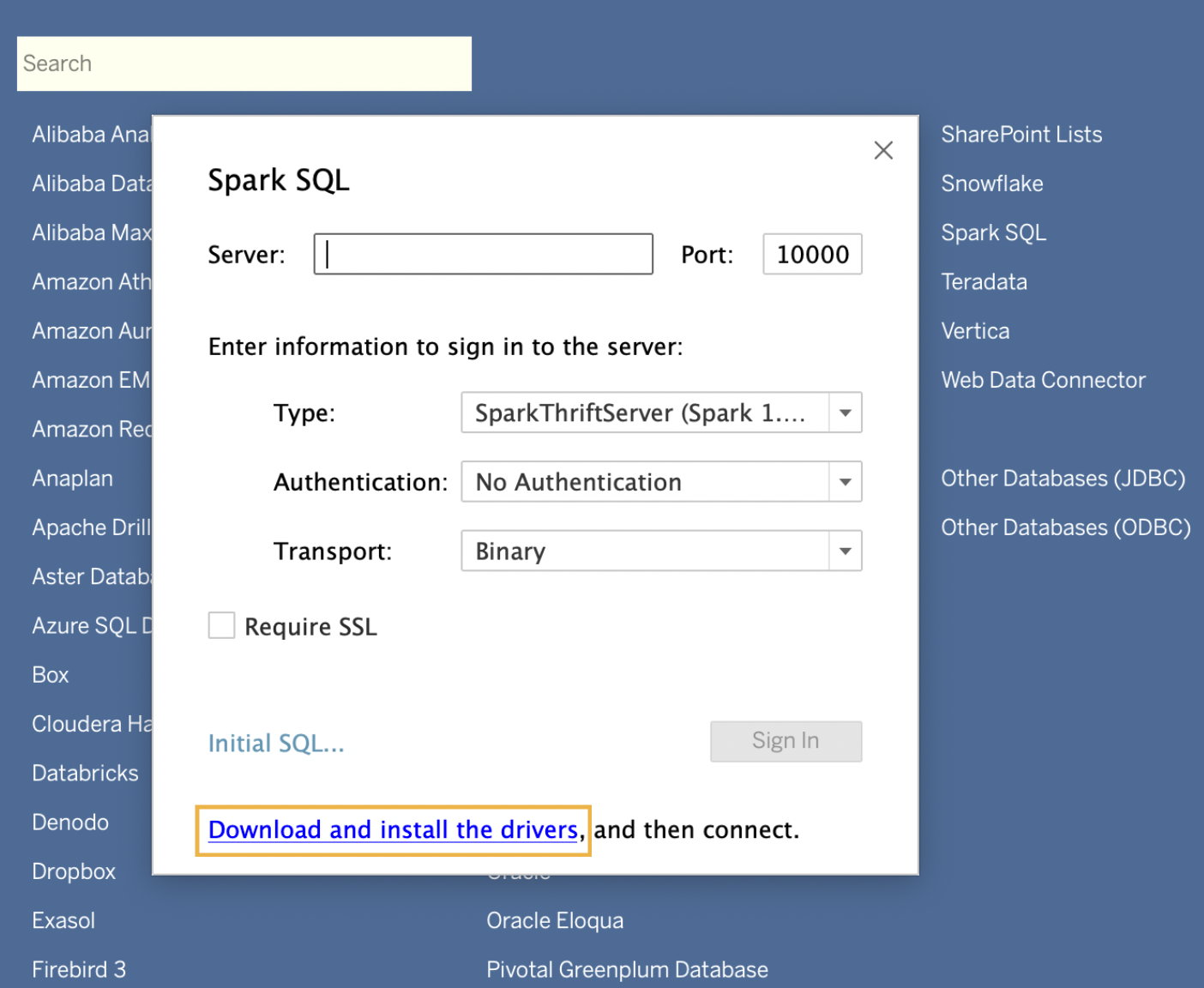Select Amazon Athena connector entry
This screenshot has width=1204, height=988.
coord(92,281)
